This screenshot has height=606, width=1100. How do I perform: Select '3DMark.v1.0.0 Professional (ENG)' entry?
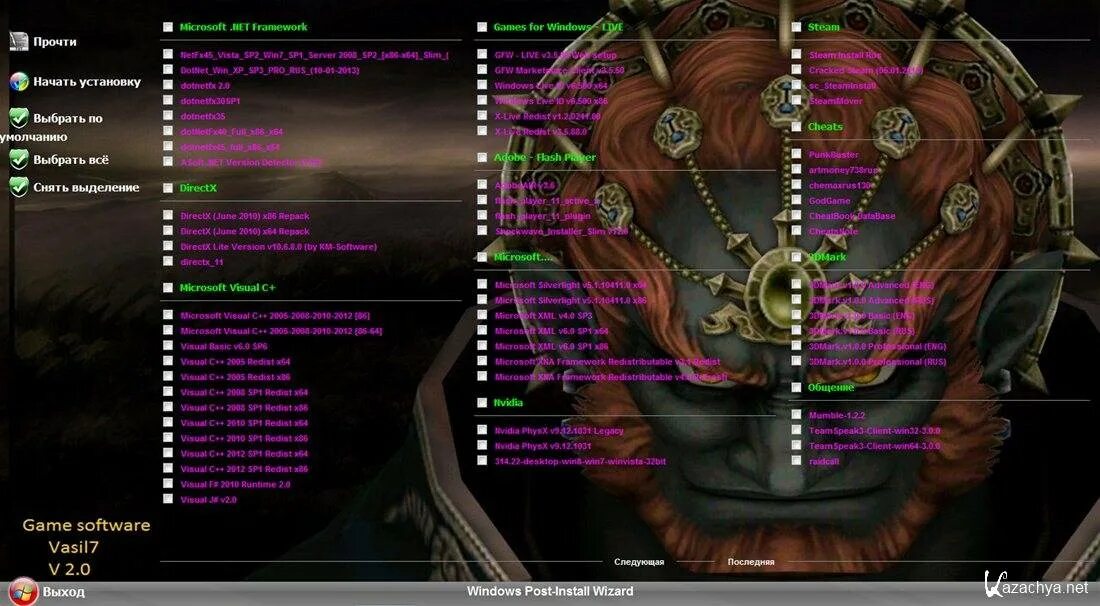coord(877,346)
